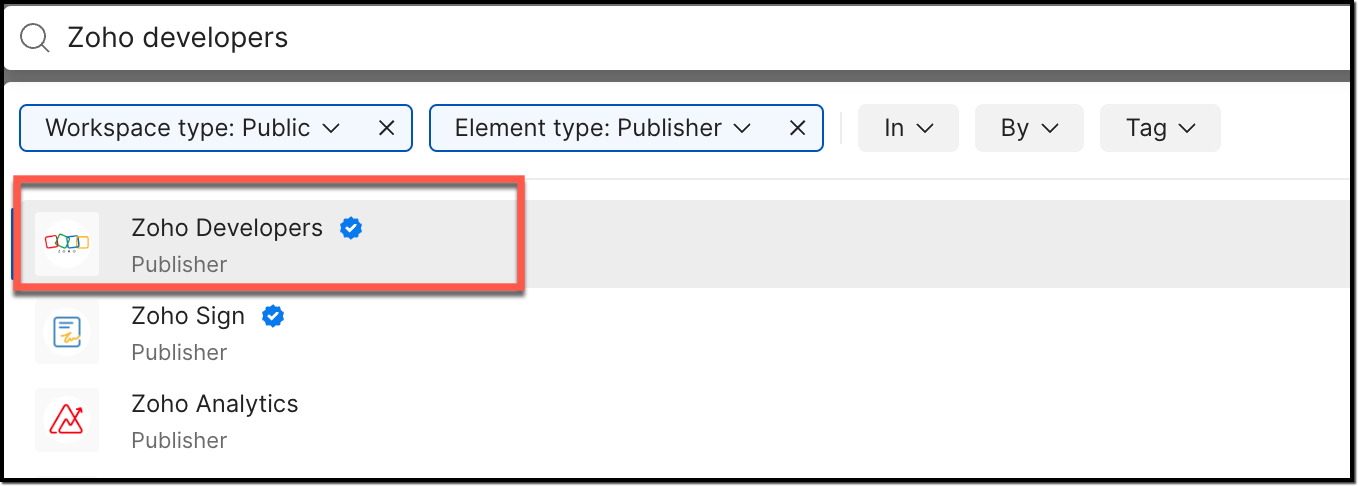Screen dimensions: 1358x486
Task: Click the Zoho Sign logo icon
Action: [67, 331]
